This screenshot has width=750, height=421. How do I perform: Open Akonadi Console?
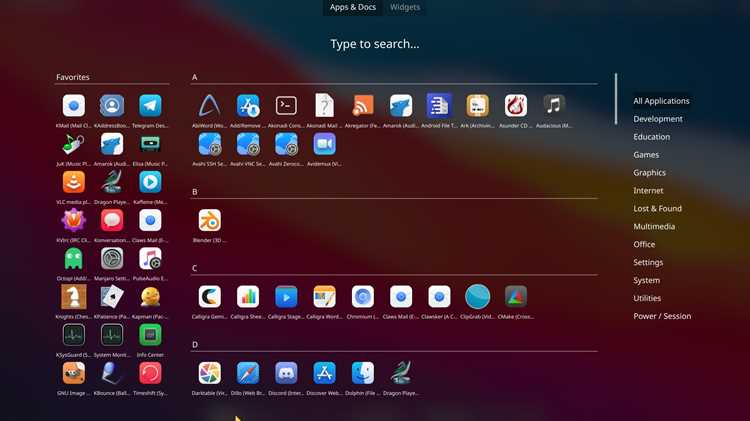[286, 106]
